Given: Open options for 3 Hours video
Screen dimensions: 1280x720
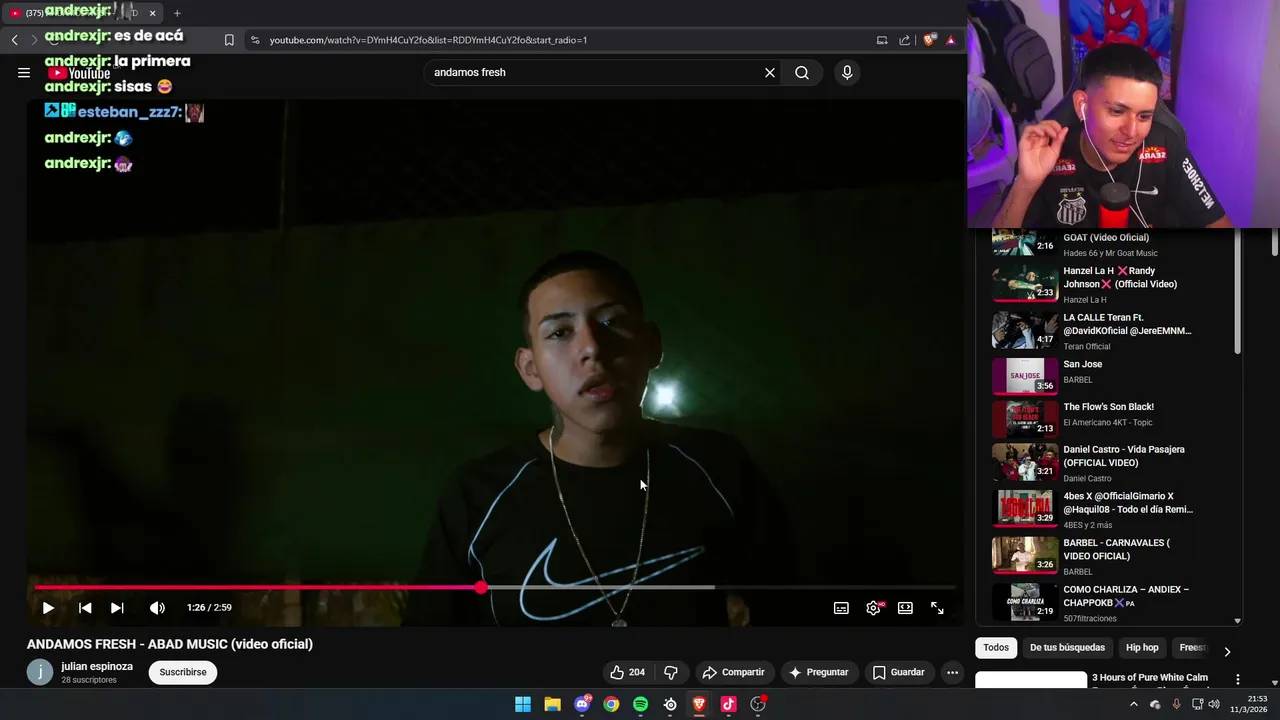Looking at the screenshot, I should [x=1237, y=680].
